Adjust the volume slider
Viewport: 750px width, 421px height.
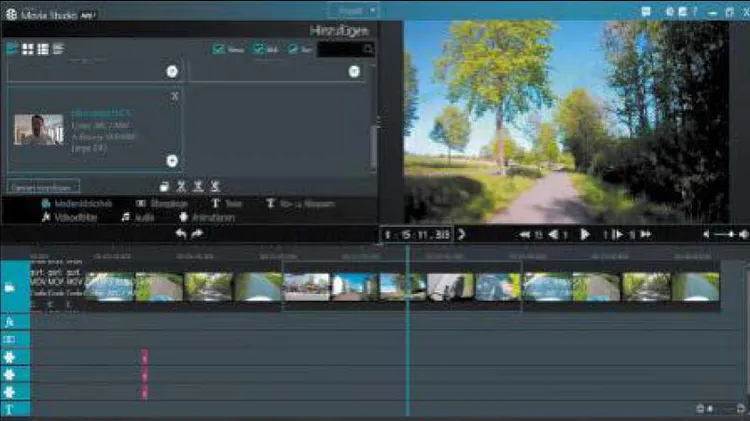point(725,234)
